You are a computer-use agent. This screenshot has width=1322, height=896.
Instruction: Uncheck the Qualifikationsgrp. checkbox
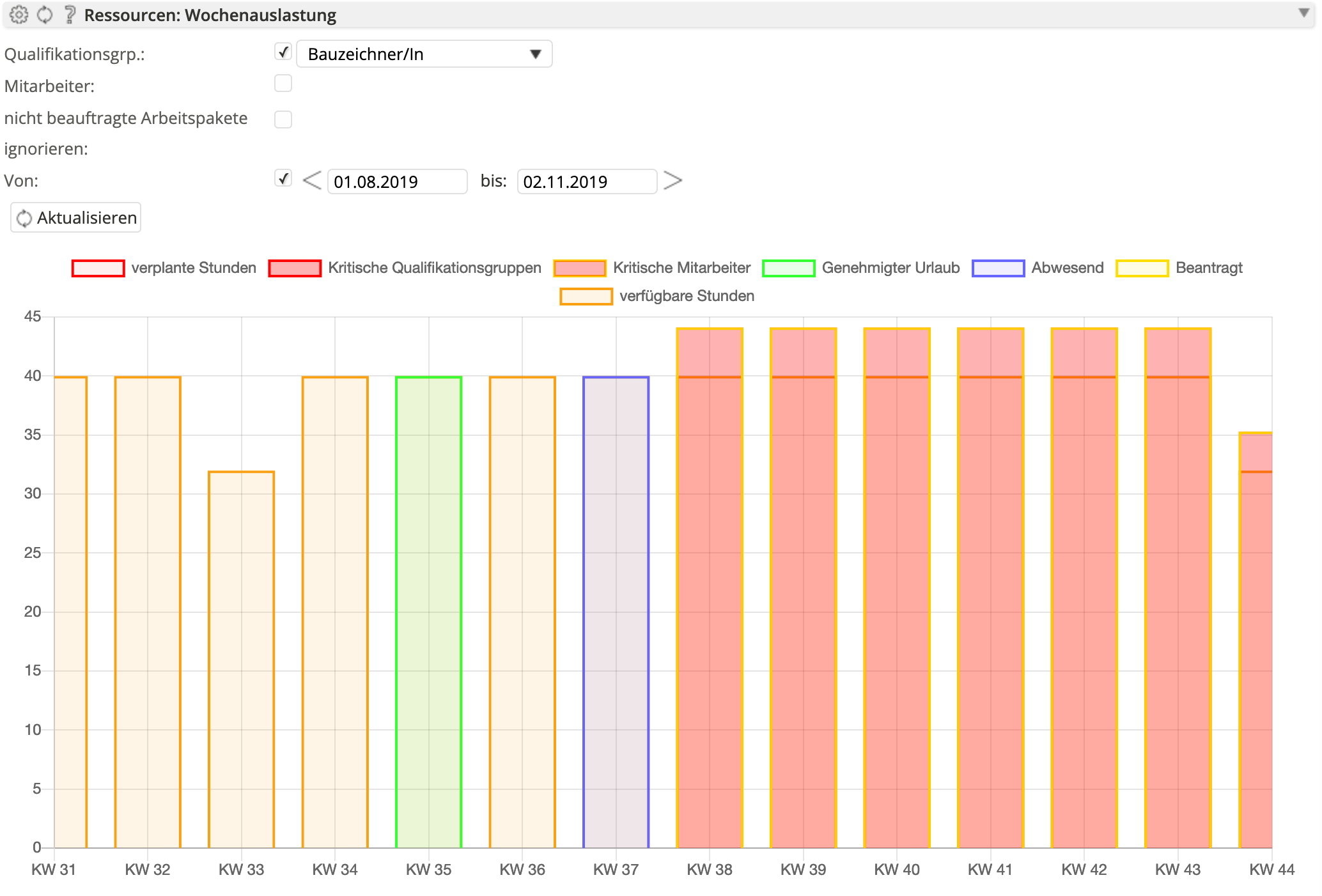tap(283, 54)
